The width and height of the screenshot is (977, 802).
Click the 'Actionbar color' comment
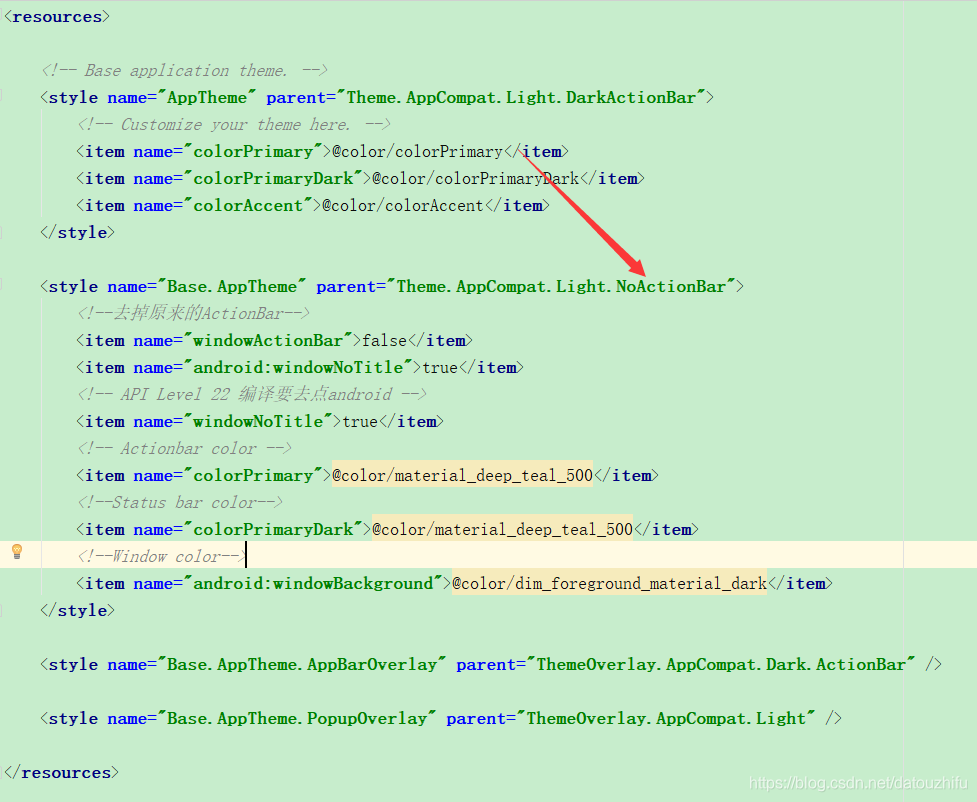(184, 449)
